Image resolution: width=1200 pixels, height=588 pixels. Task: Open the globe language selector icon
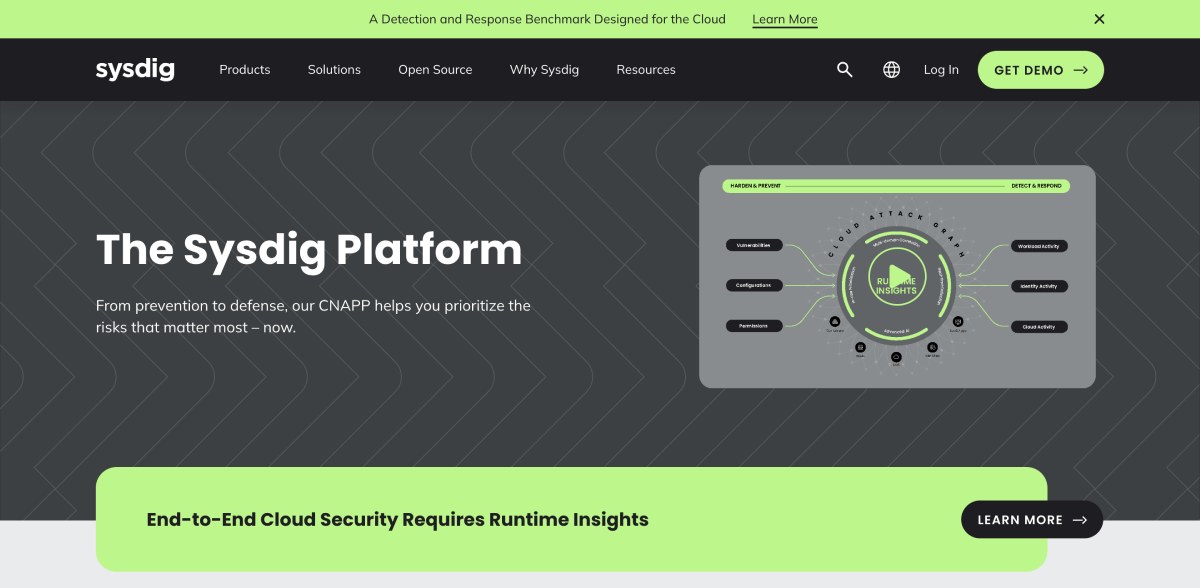coord(891,69)
